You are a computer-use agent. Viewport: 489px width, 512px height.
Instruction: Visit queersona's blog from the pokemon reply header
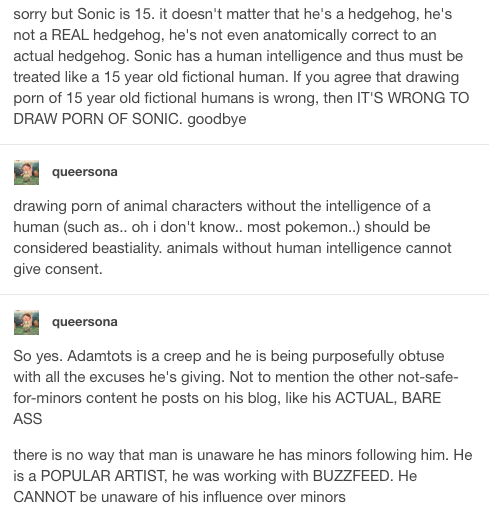(x=85, y=172)
